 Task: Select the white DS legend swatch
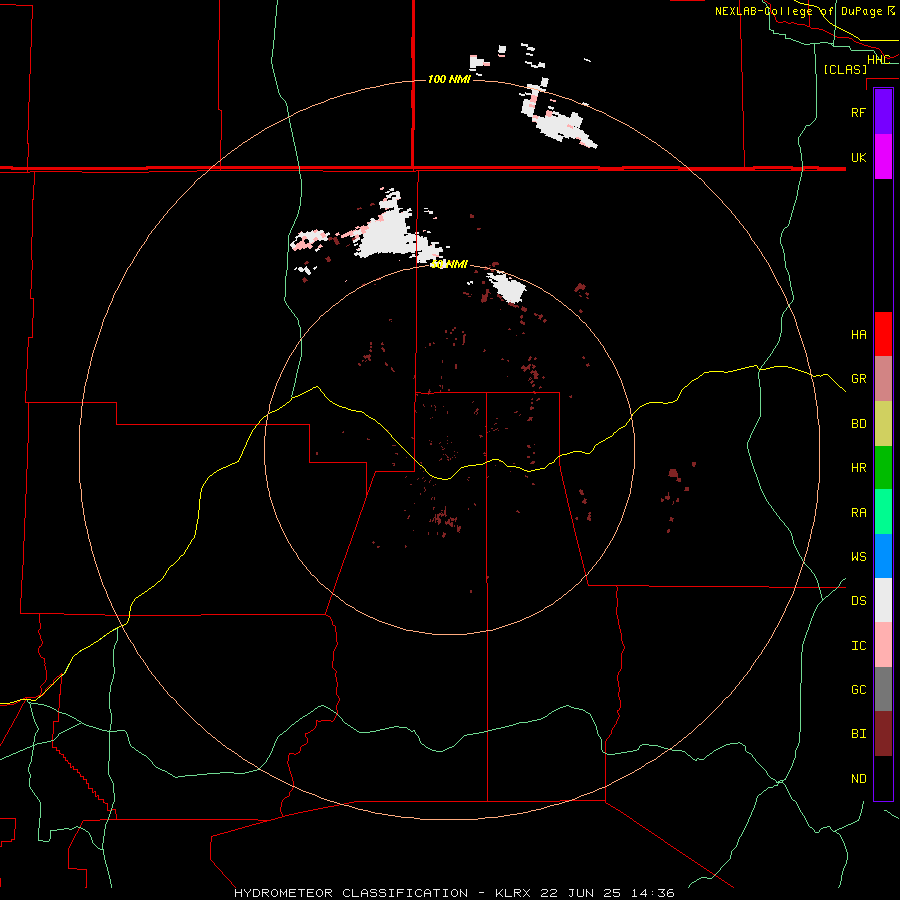coord(883,600)
